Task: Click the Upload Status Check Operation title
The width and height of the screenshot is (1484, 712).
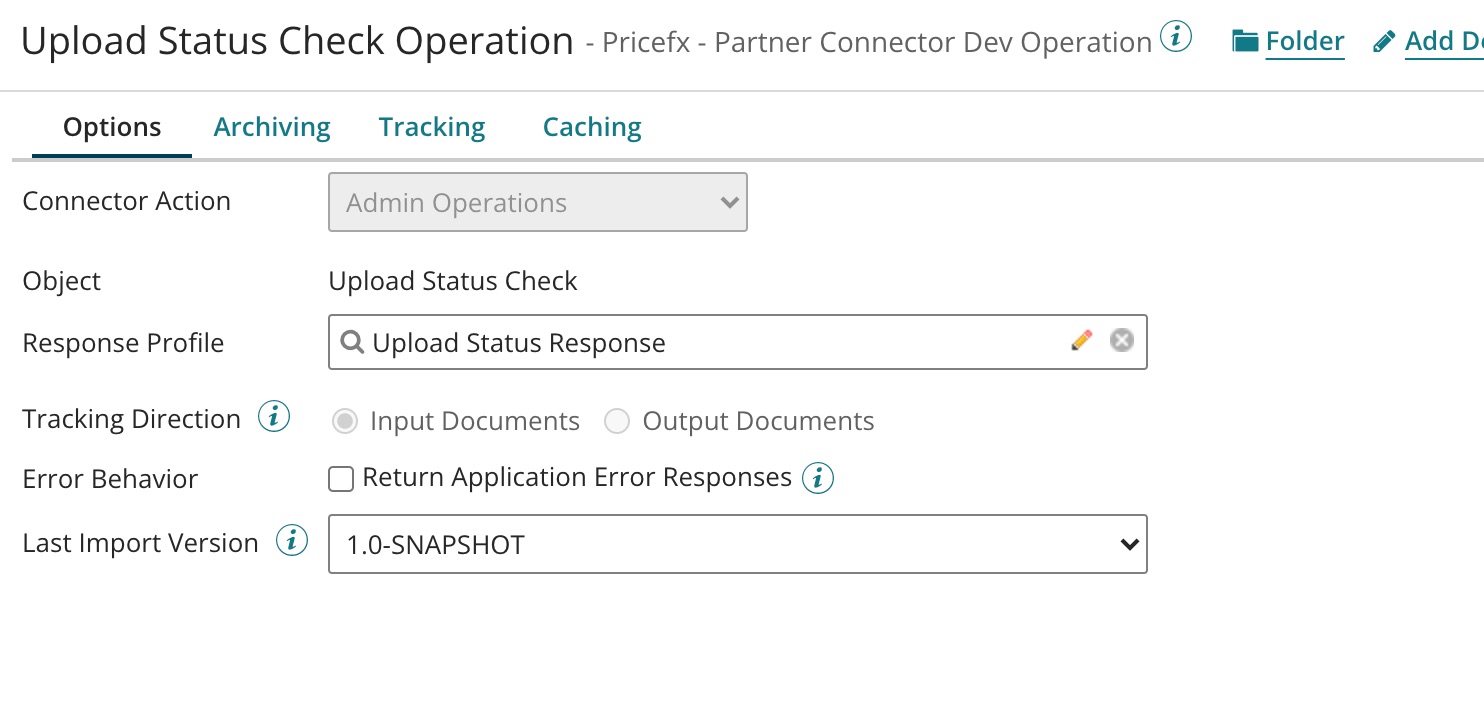Action: coord(297,41)
